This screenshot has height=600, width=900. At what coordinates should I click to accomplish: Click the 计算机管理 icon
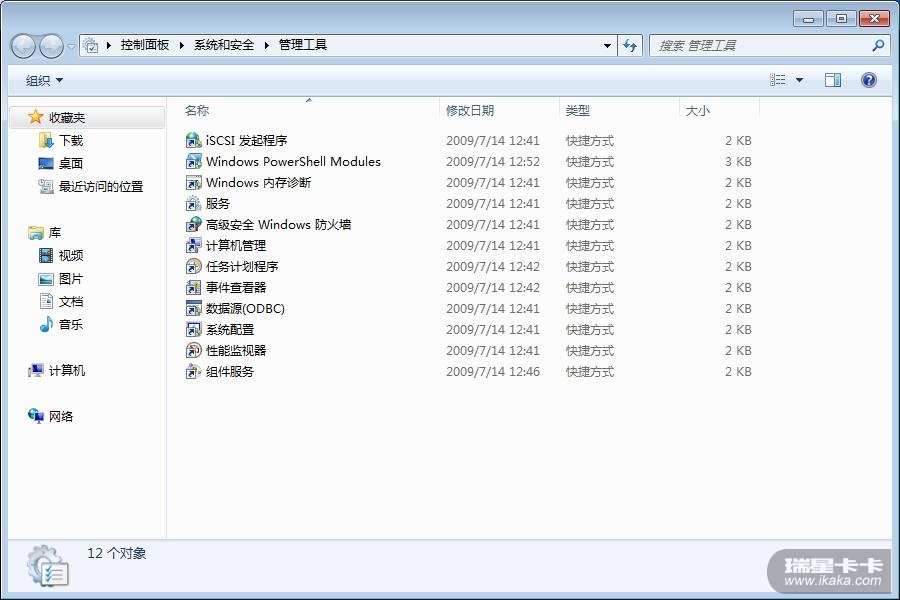193,246
